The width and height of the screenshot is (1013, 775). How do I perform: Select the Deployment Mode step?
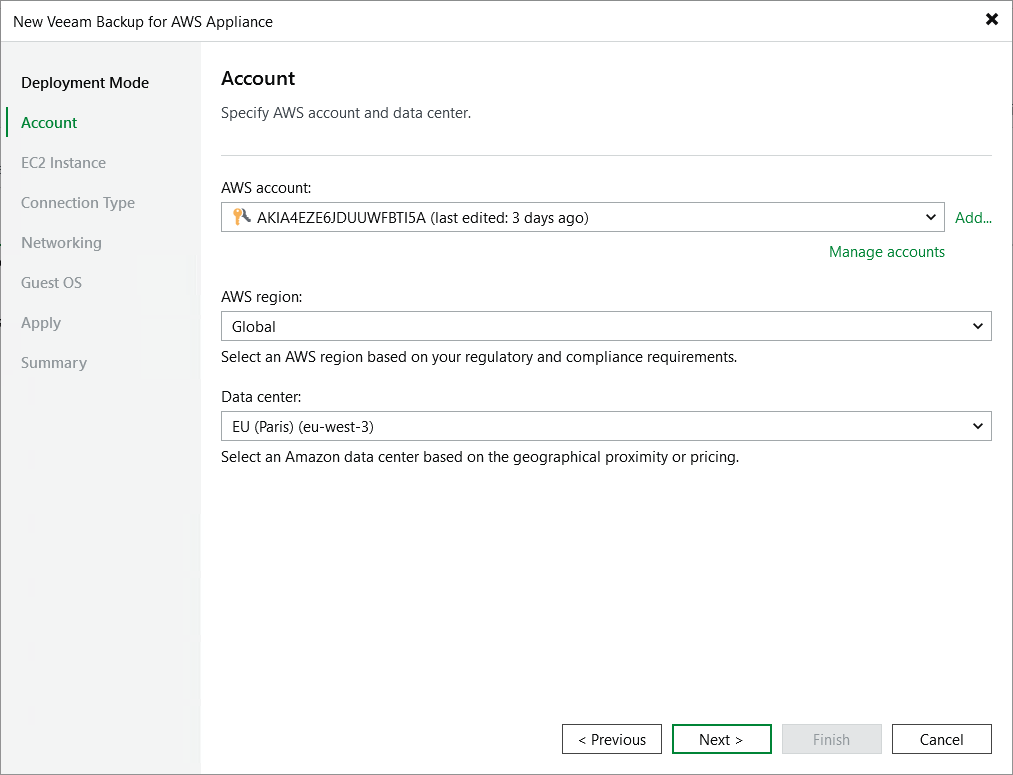pos(85,82)
